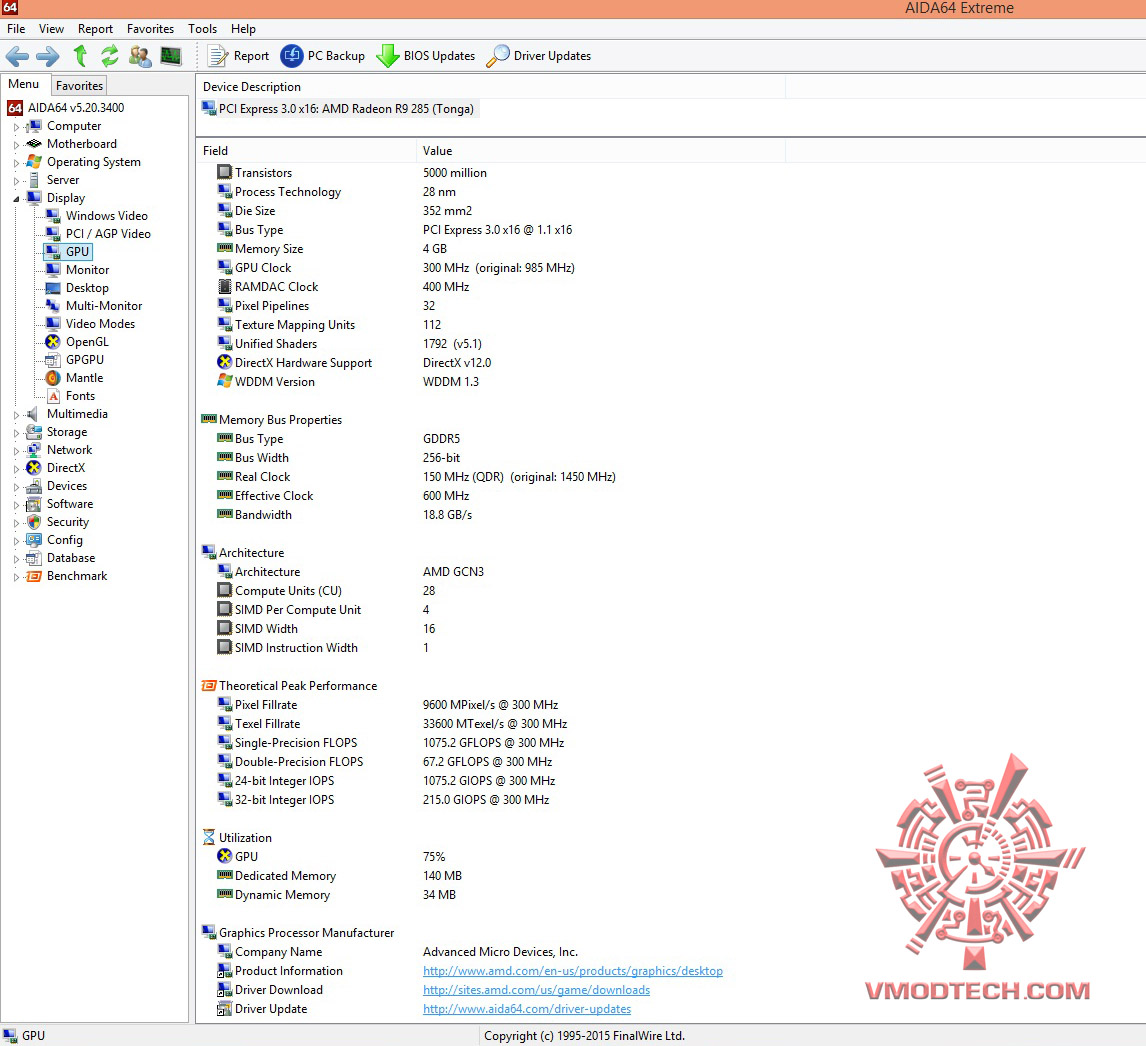Select the Company Name row

tap(397, 952)
